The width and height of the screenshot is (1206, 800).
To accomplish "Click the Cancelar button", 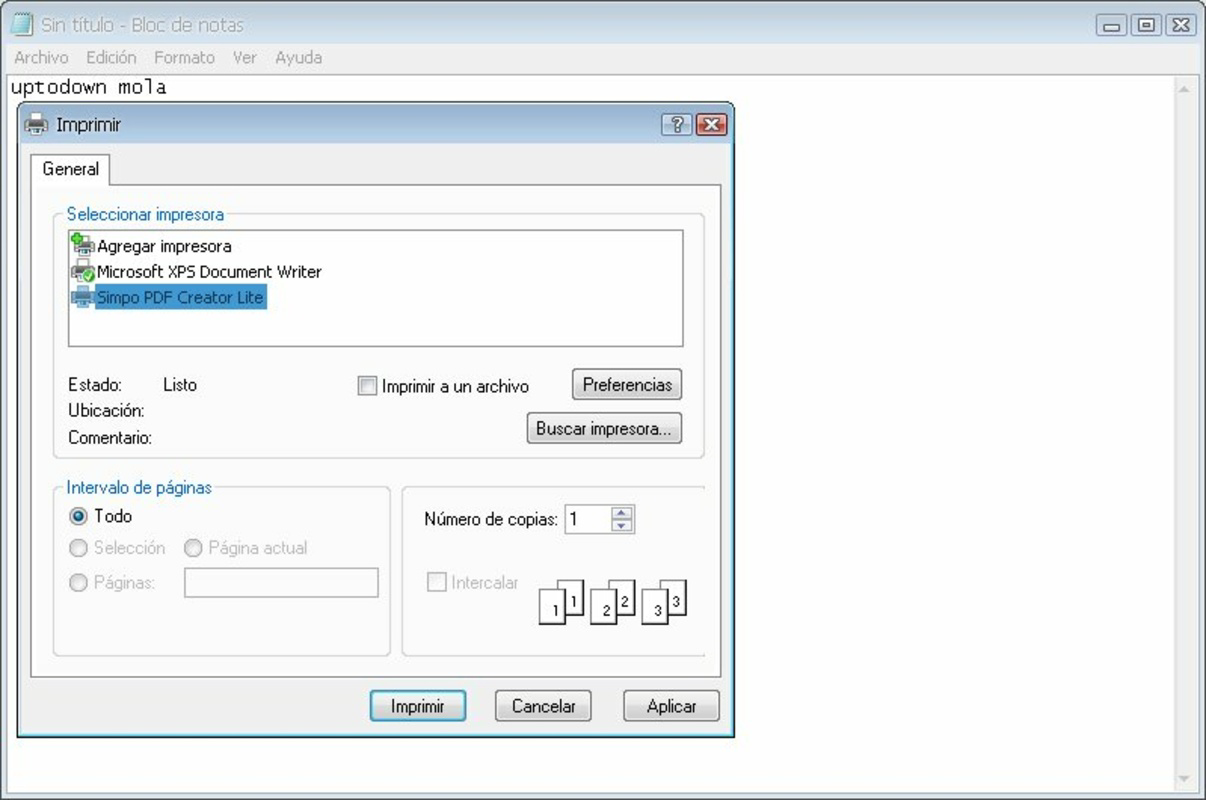I will [x=543, y=706].
